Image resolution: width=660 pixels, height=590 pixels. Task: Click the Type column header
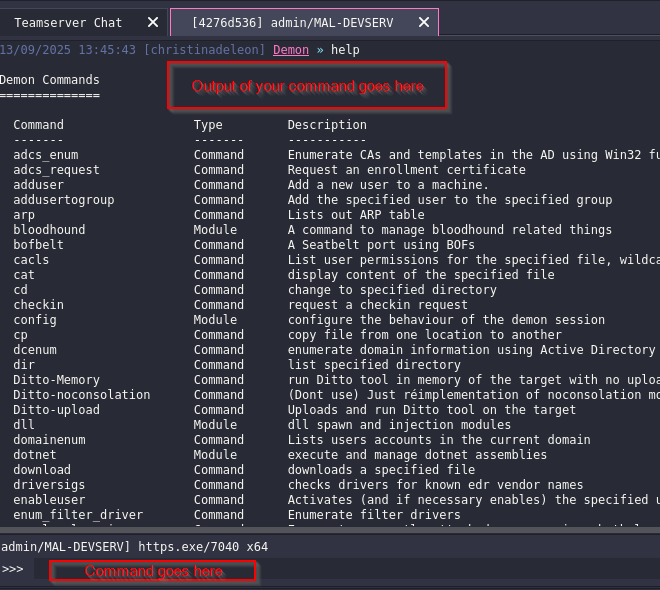[x=208, y=125]
